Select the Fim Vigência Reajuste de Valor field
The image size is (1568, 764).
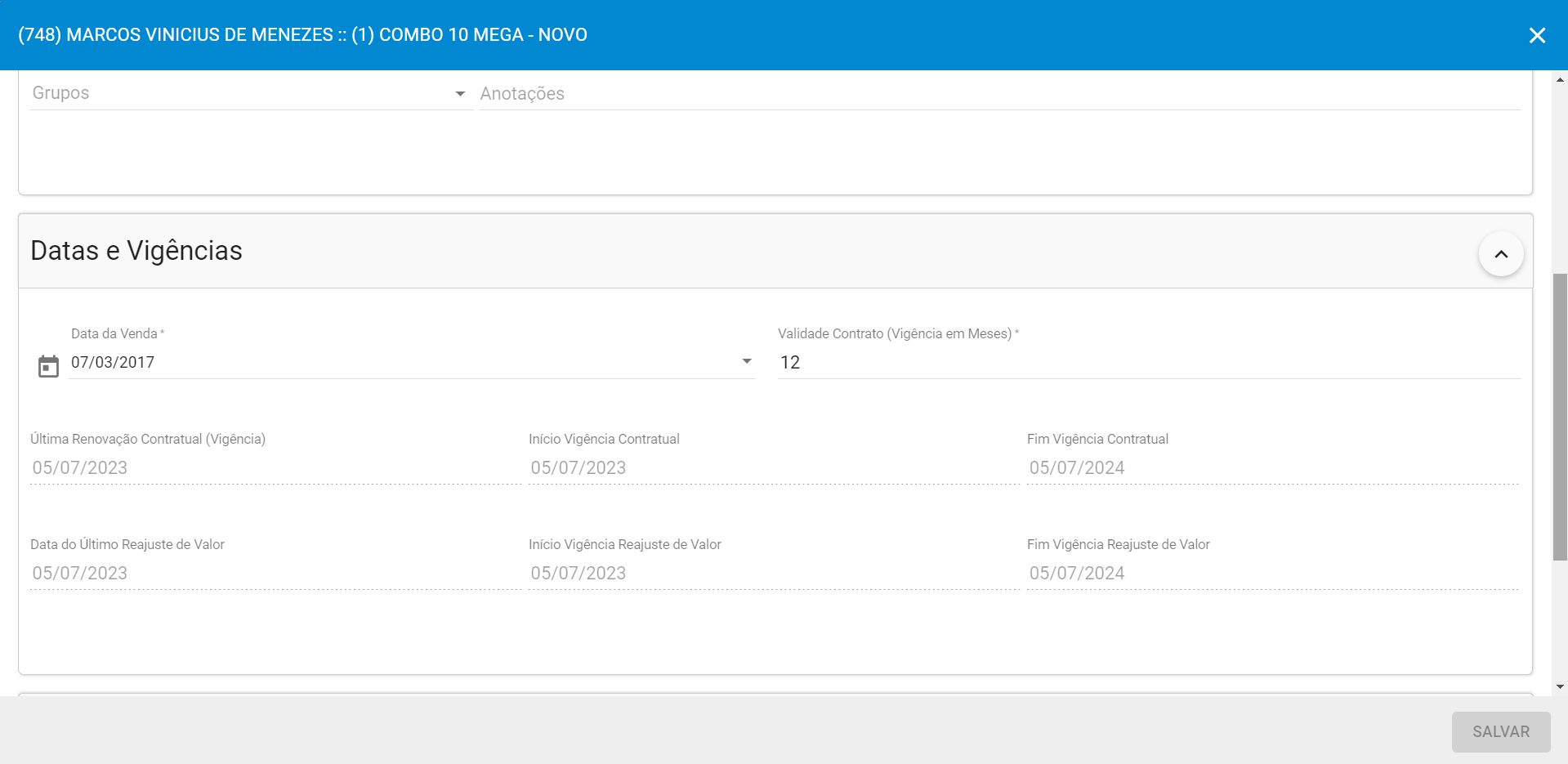1271,574
